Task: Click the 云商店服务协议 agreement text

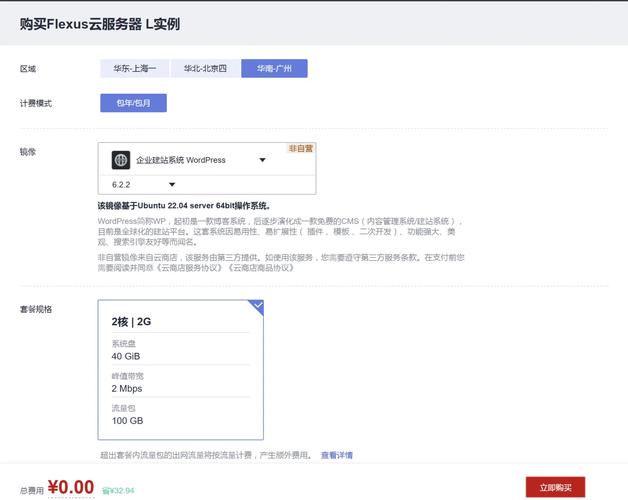Action: coord(188,268)
